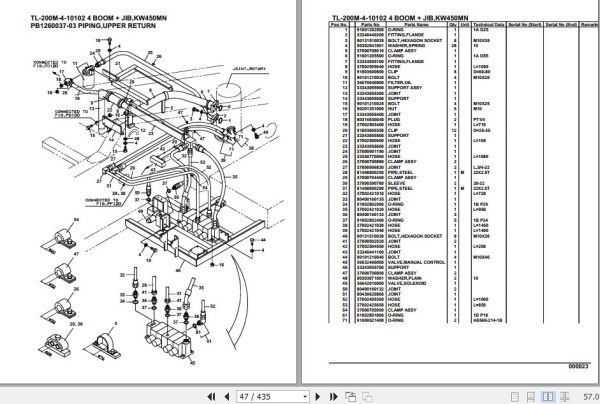This screenshot has width=600, height=404.
Task: Switch to continuous scrolling page layout
Action: pos(531,397)
